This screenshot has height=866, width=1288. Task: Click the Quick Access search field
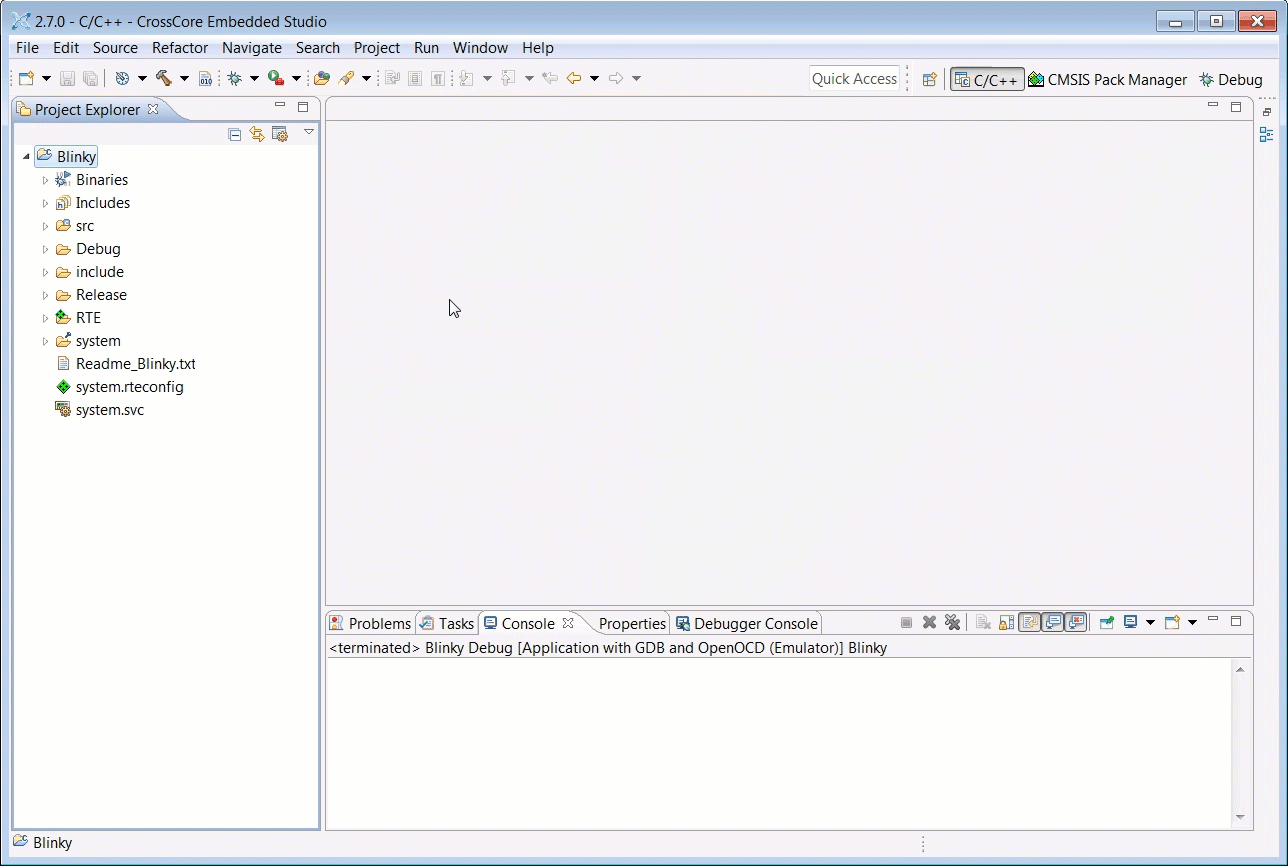click(x=854, y=79)
